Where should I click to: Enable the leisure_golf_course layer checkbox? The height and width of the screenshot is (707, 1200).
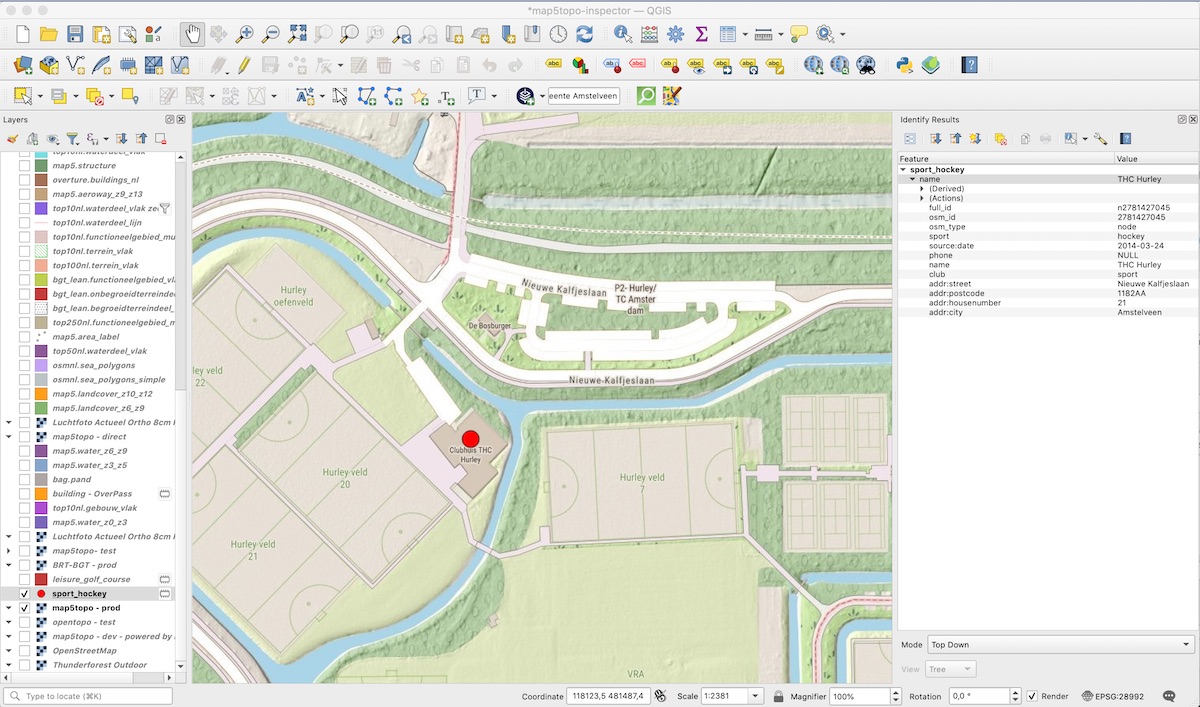click(25, 579)
